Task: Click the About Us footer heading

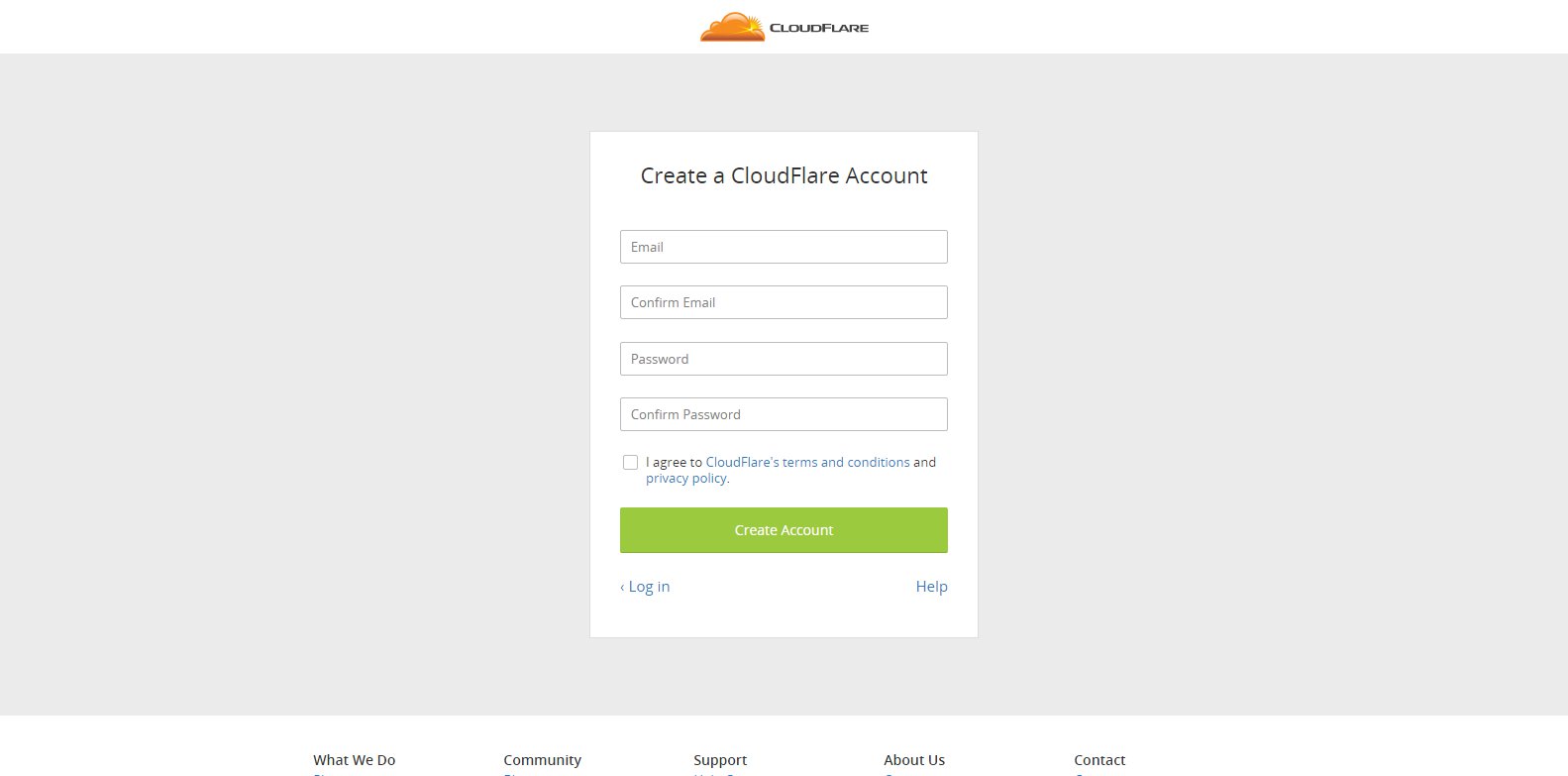Action: 914,760
